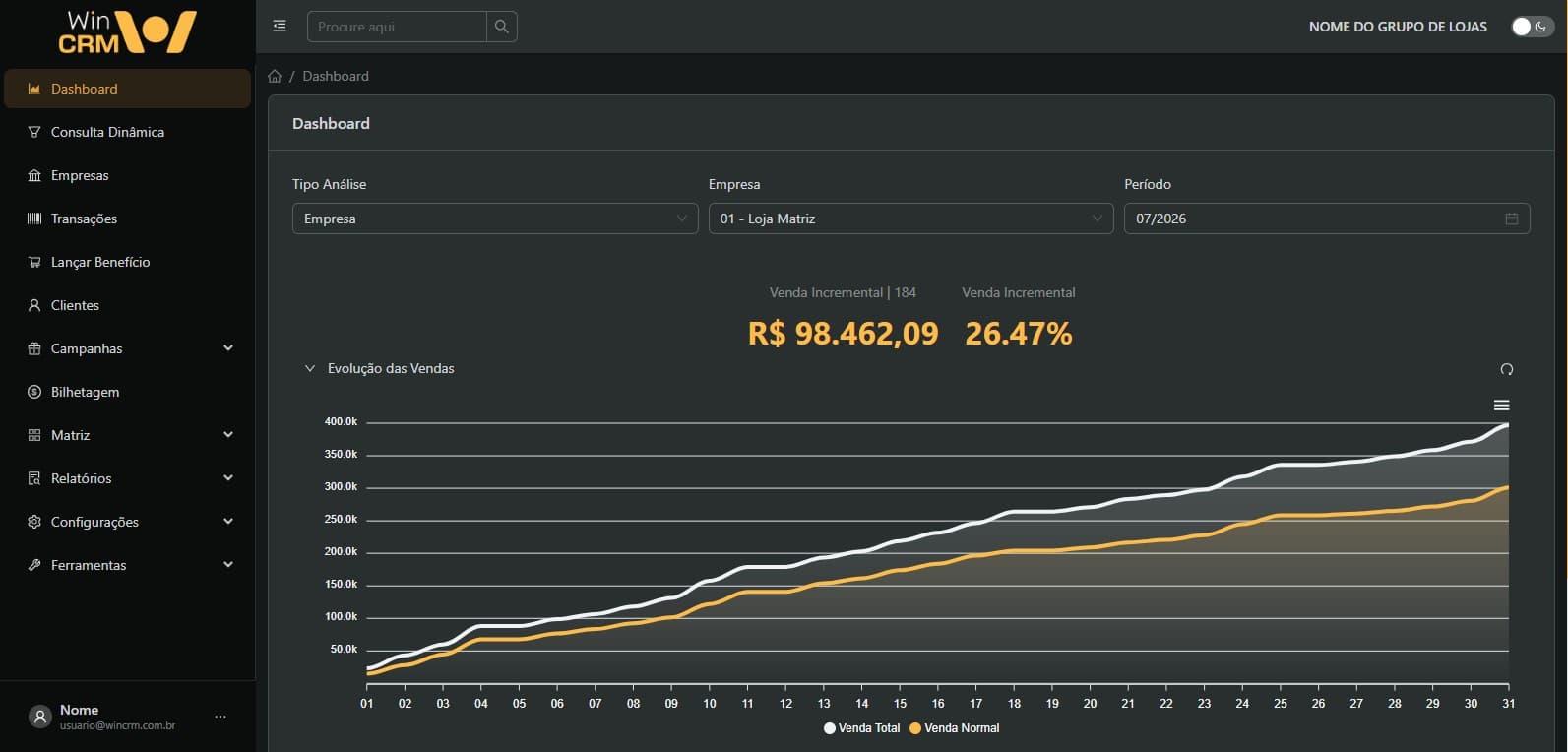1568x752 pixels.
Task: Click the Empresas building icon
Action: [x=34, y=175]
